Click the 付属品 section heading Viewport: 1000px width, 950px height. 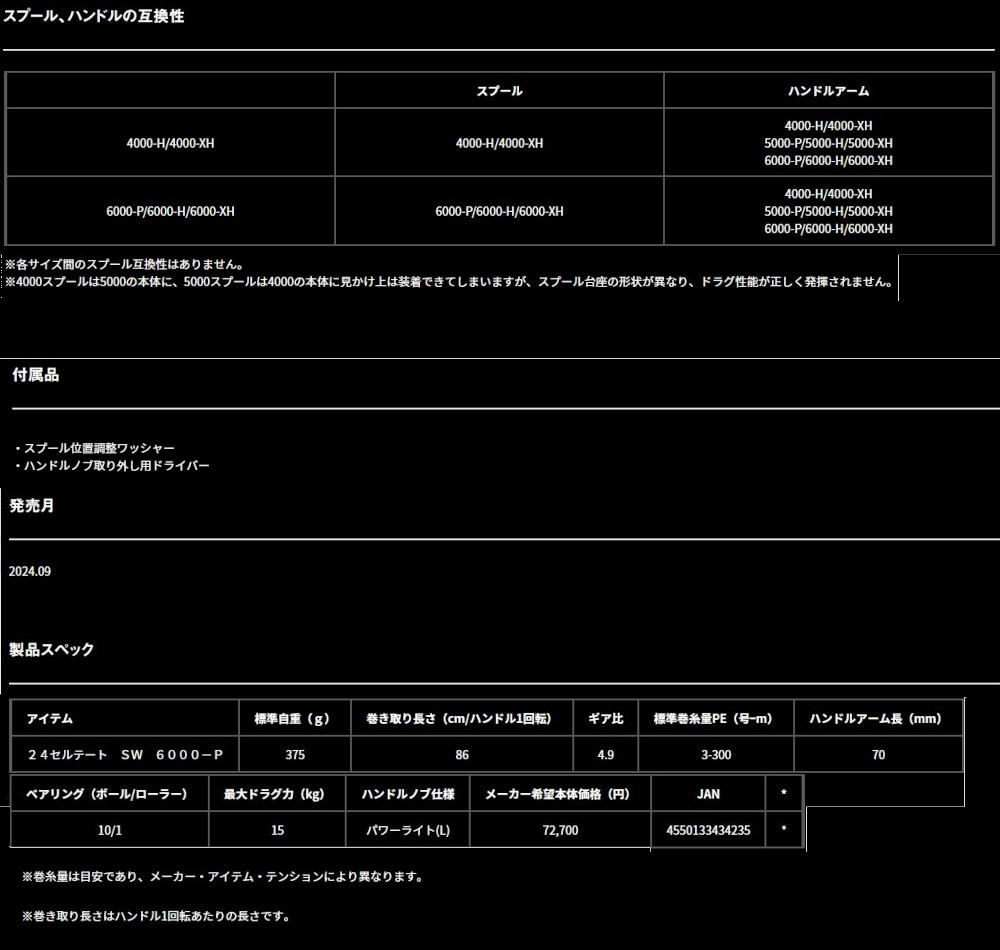[36, 375]
